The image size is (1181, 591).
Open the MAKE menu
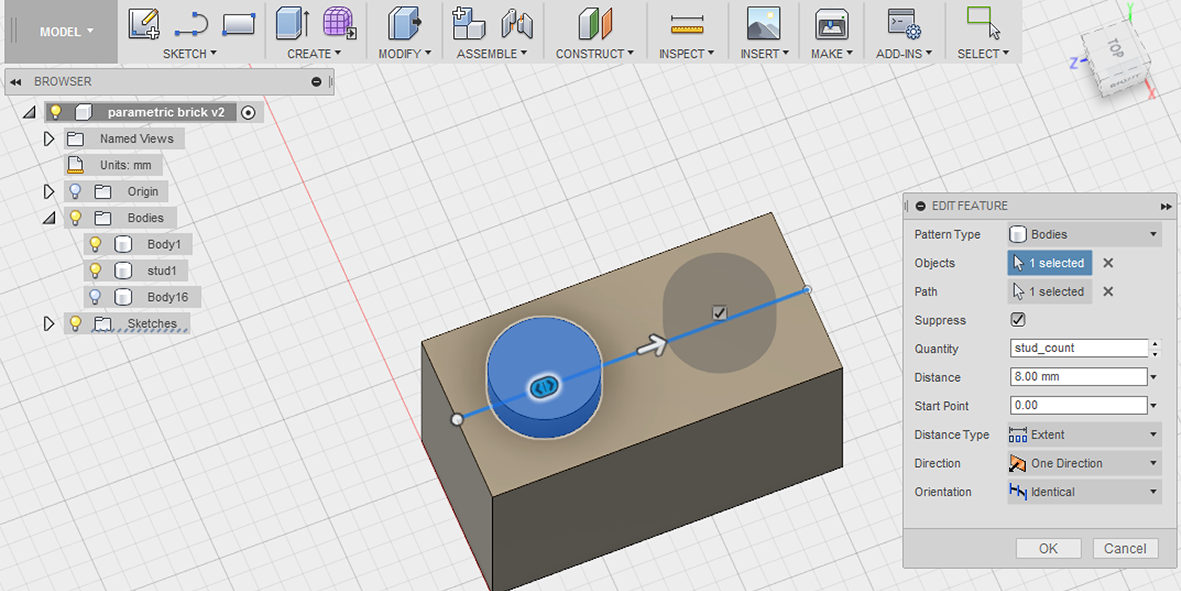tap(832, 53)
